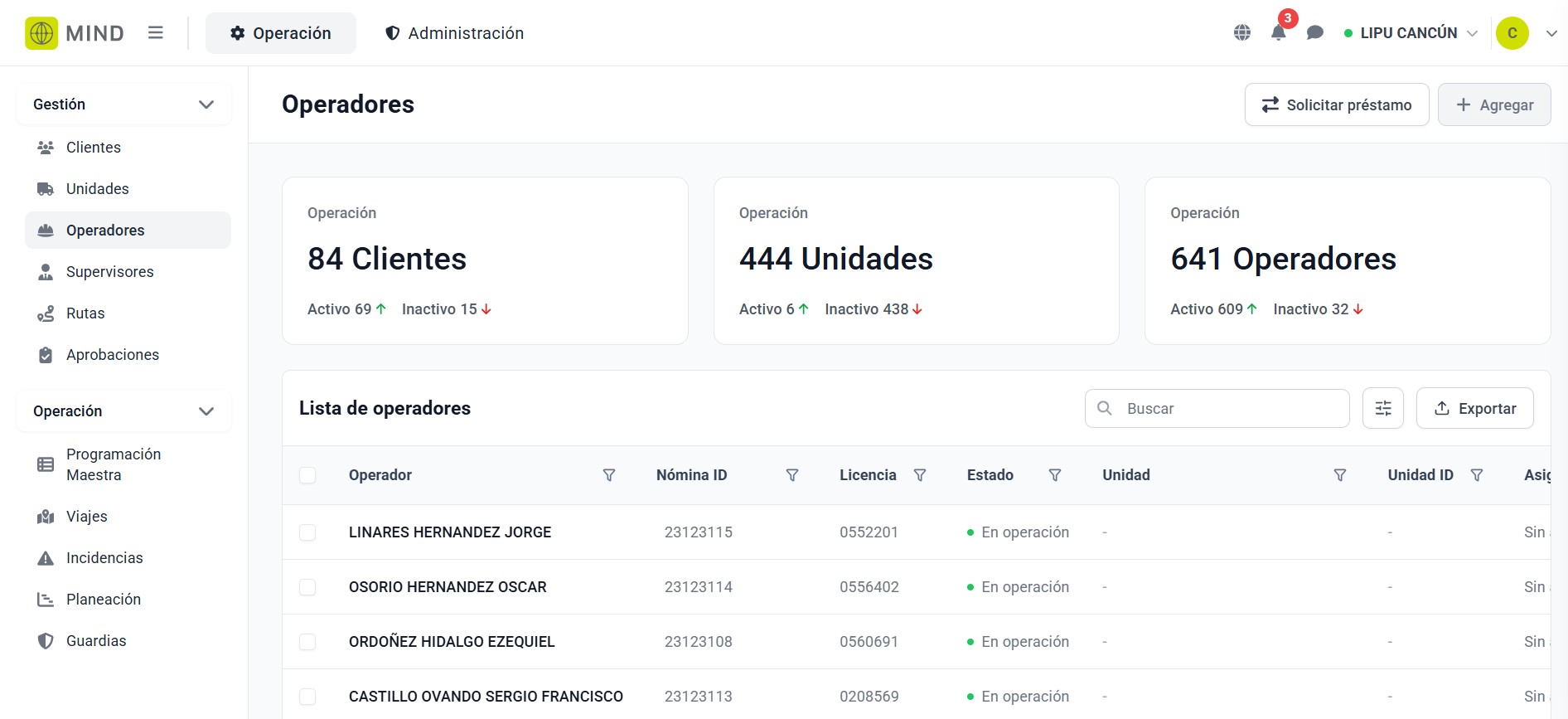Switch to the Administración top tab
This screenshot has width=1568, height=719.
[x=455, y=33]
